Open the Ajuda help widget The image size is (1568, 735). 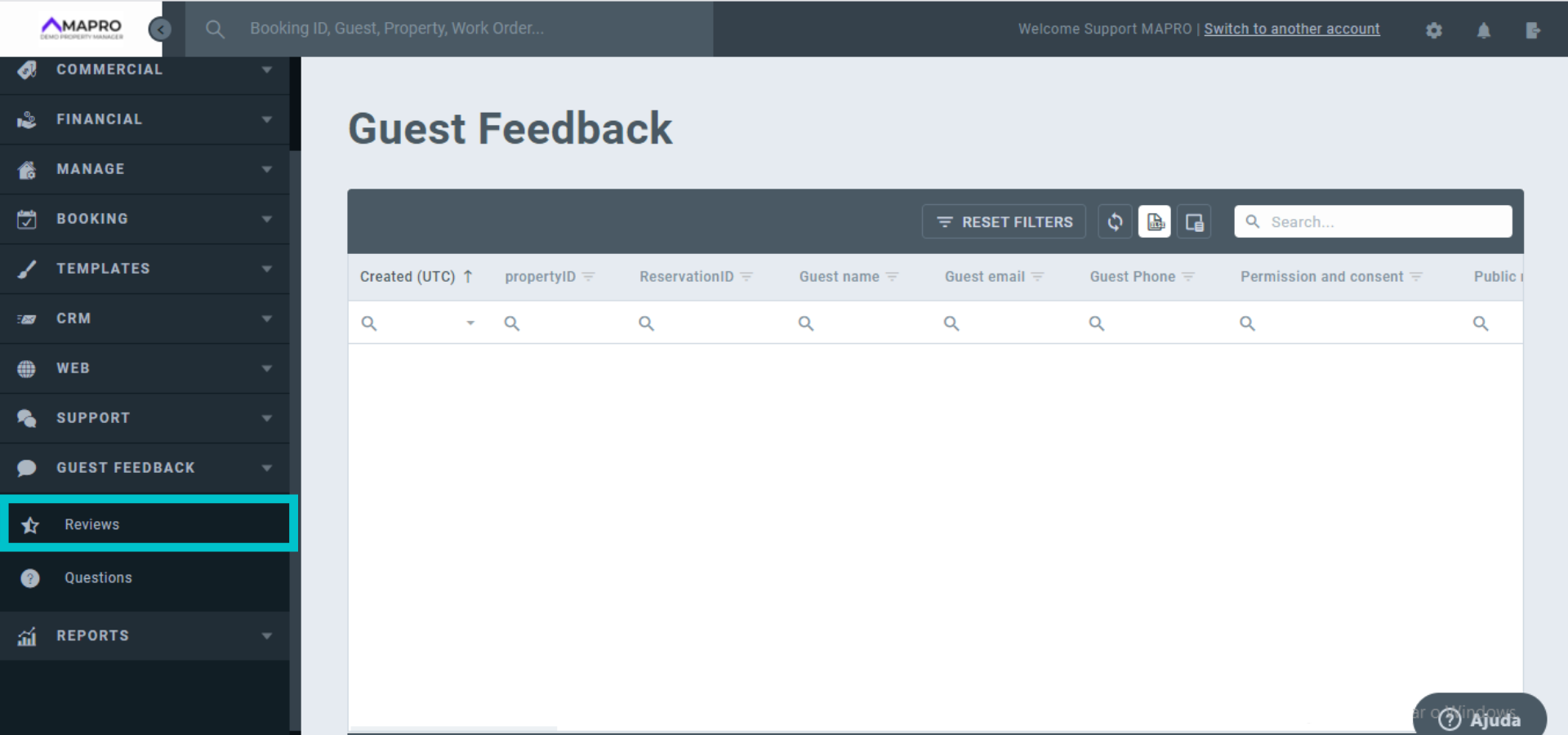[x=1480, y=719]
